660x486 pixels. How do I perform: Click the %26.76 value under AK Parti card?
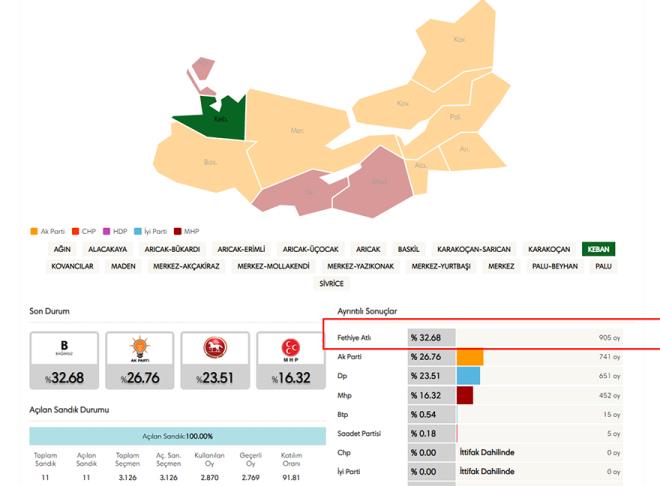click(x=140, y=377)
